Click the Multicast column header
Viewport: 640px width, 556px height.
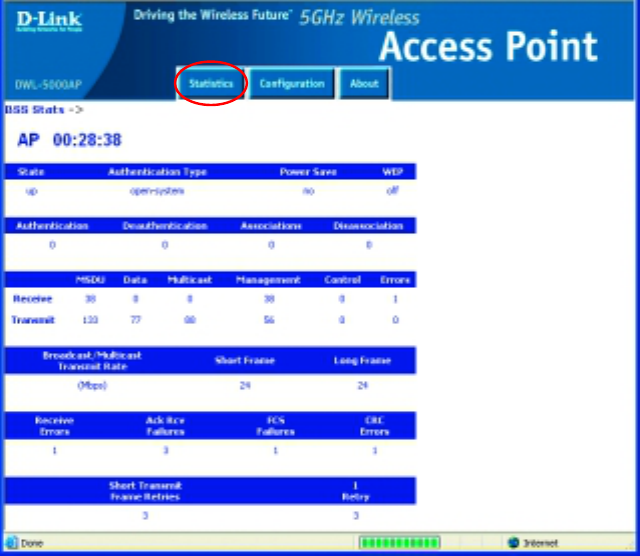pyautogui.click(x=190, y=280)
